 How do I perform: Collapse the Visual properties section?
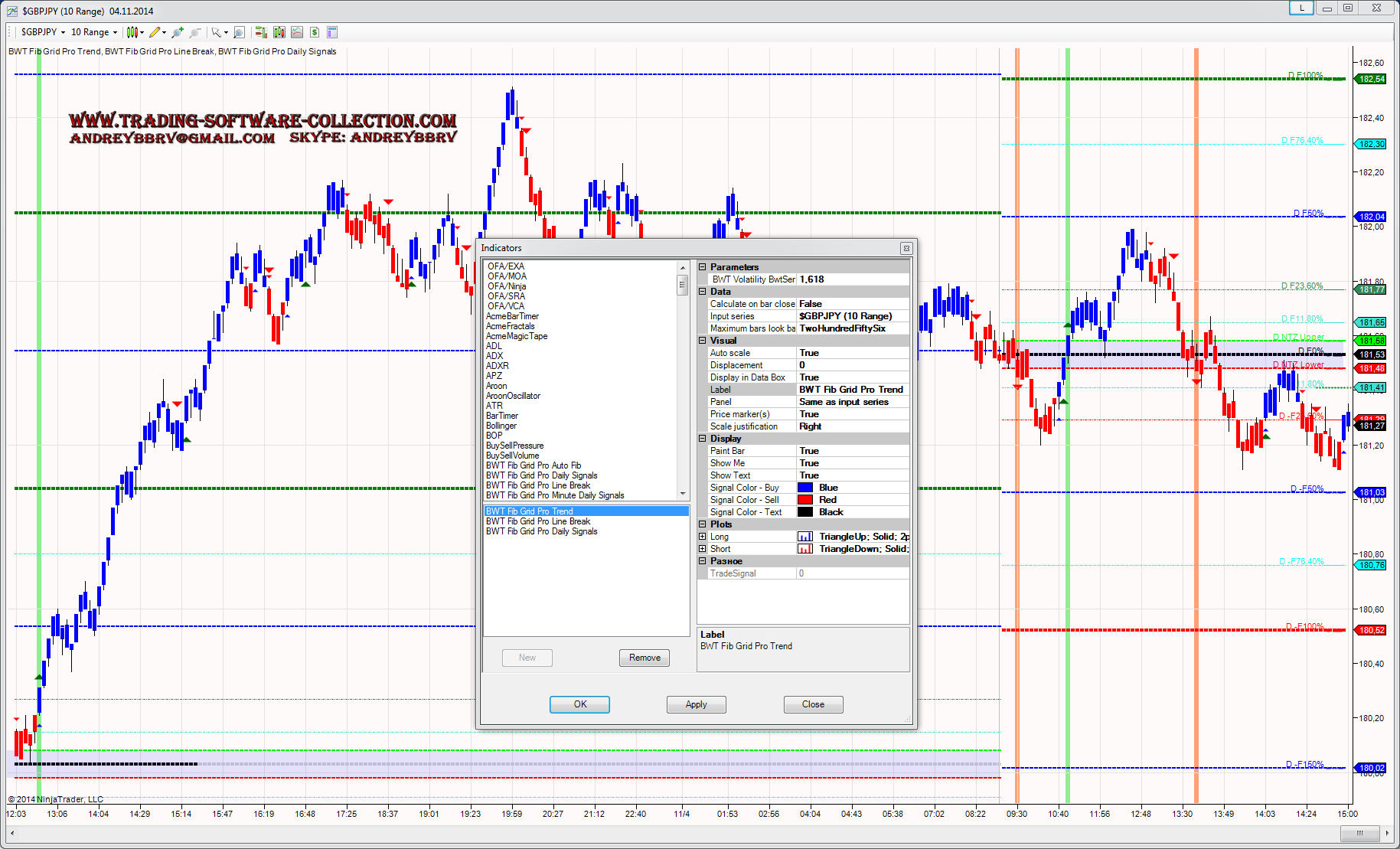pos(703,341)
